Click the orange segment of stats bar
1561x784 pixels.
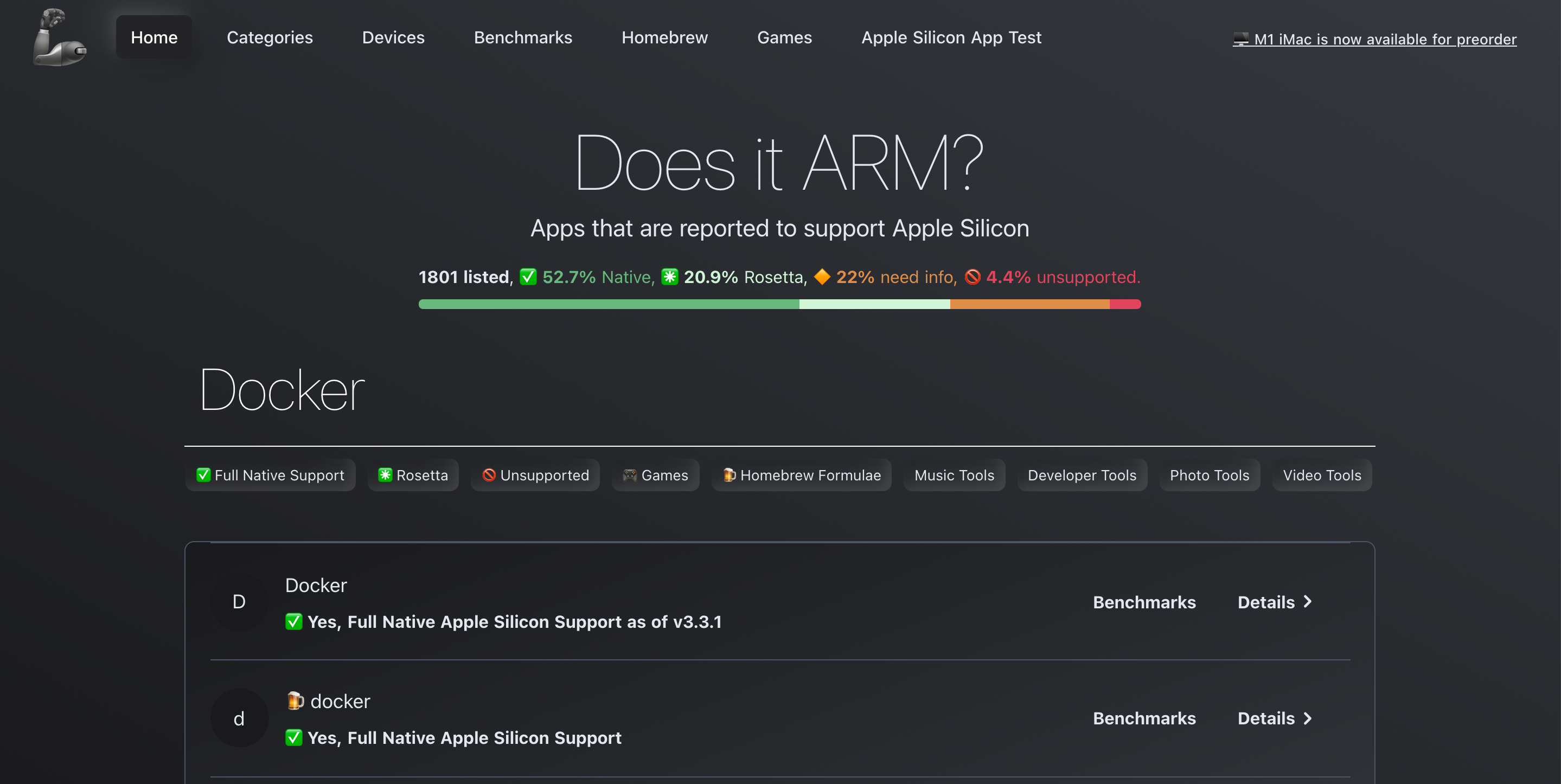click(1029, 304)
